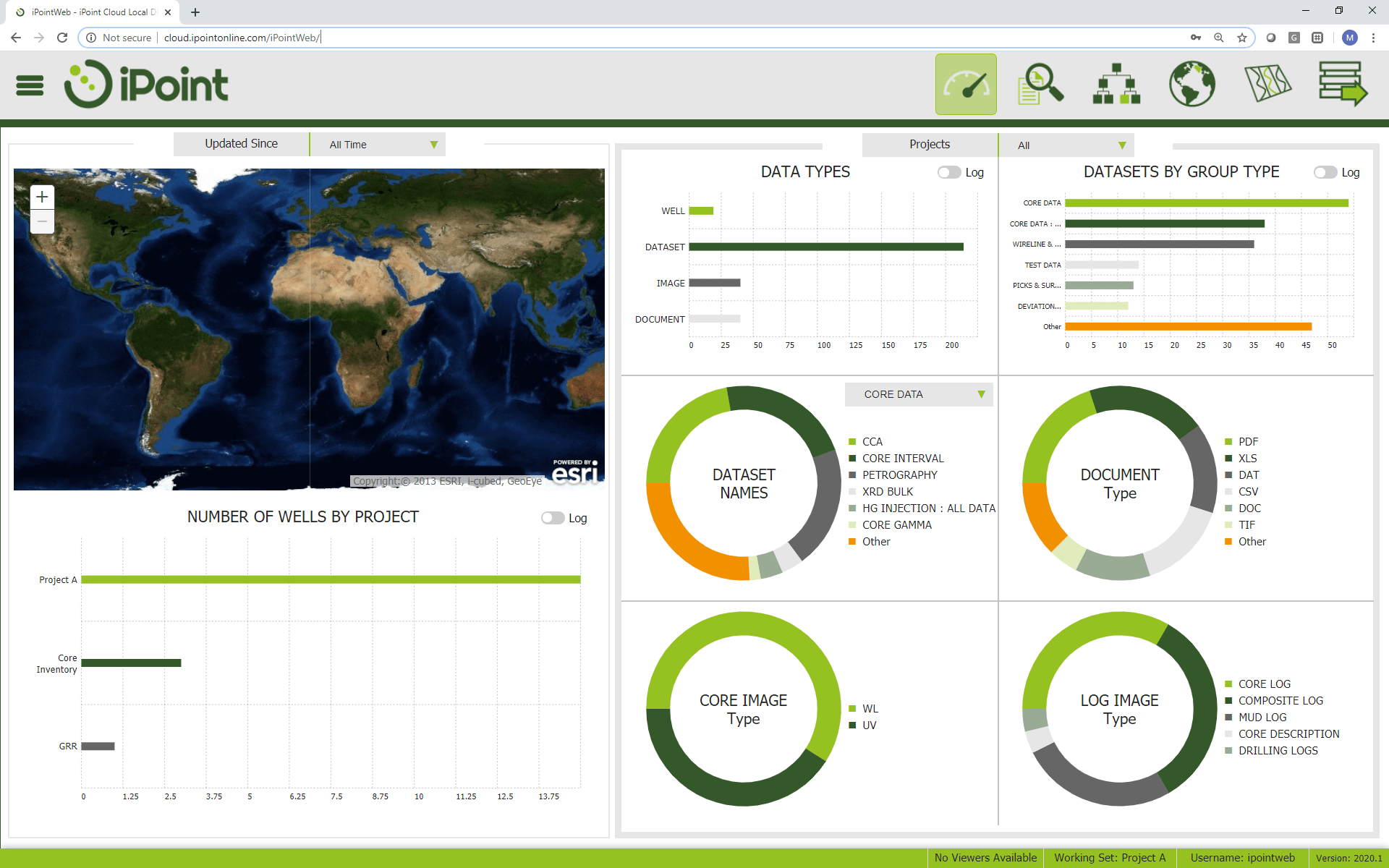Select the DRILLING LOGS legend item
This screenshot has width=1389, height=868.
(1271, 750)
